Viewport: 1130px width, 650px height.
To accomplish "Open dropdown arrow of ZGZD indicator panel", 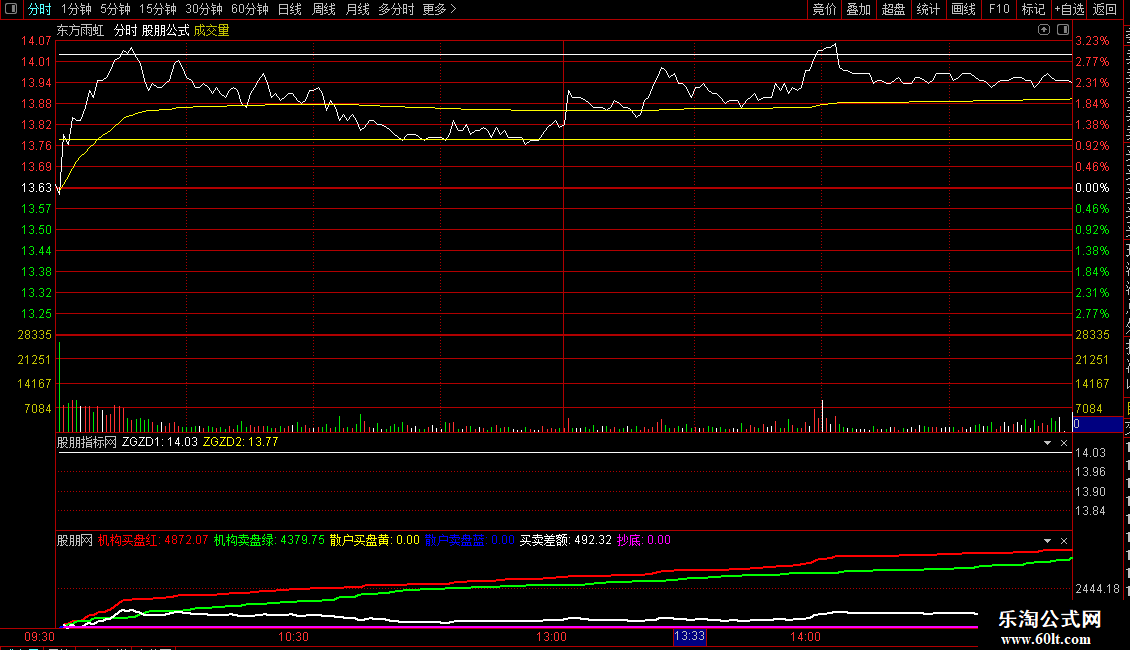I will coord(1047,443).
